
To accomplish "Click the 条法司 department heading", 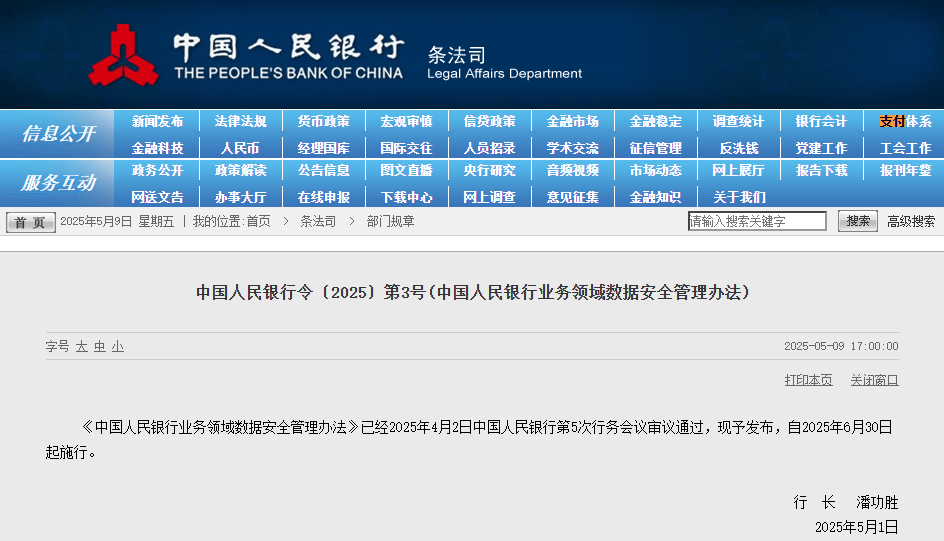I will coord(456,55).
